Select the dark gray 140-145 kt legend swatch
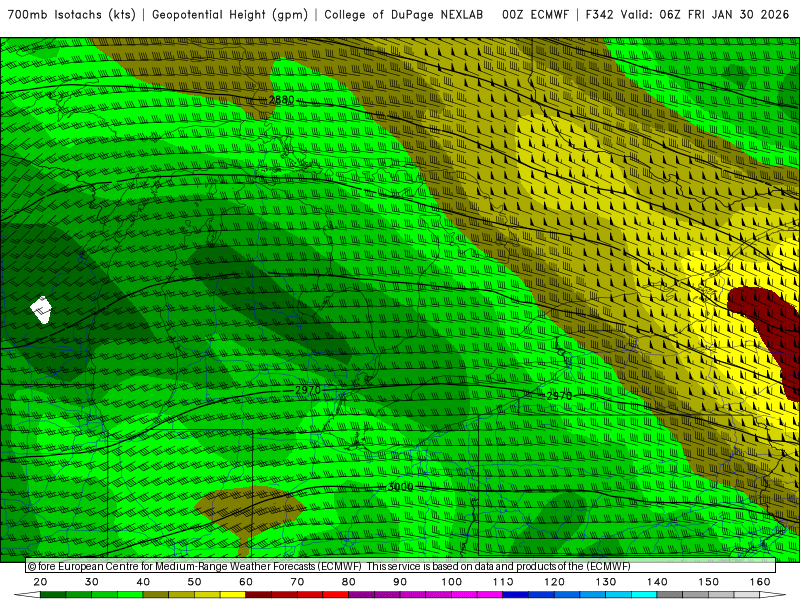Screen dimensions: 800x600 pyautogui.click(x=670, y=595)
